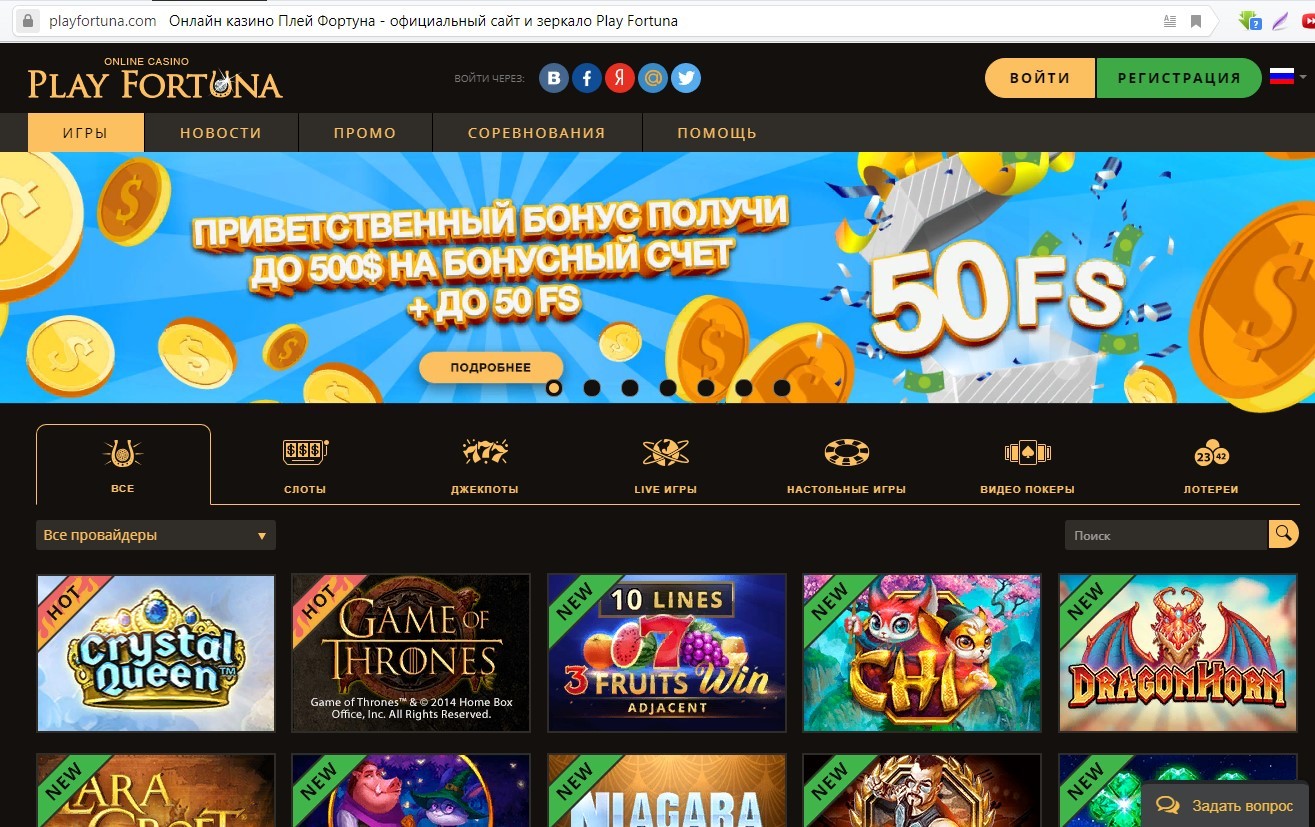This screenshot has width=1315, height=827.
Task: Log in via the VK social icon
Action: tap(554, 78)
